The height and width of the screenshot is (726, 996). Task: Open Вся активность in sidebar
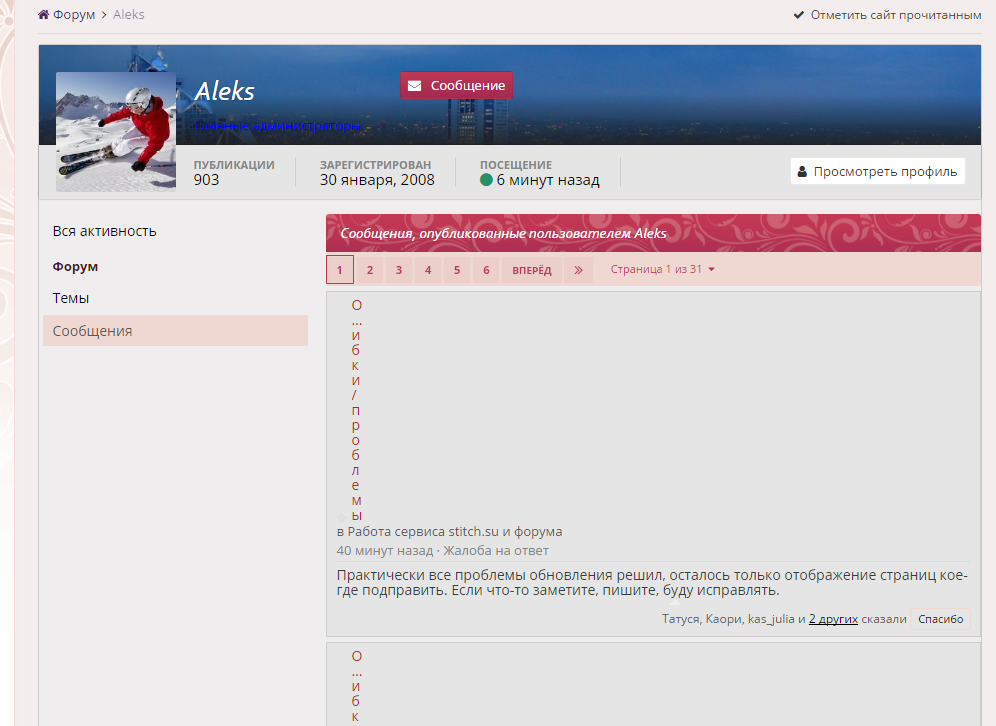click(x=105, y=231)
